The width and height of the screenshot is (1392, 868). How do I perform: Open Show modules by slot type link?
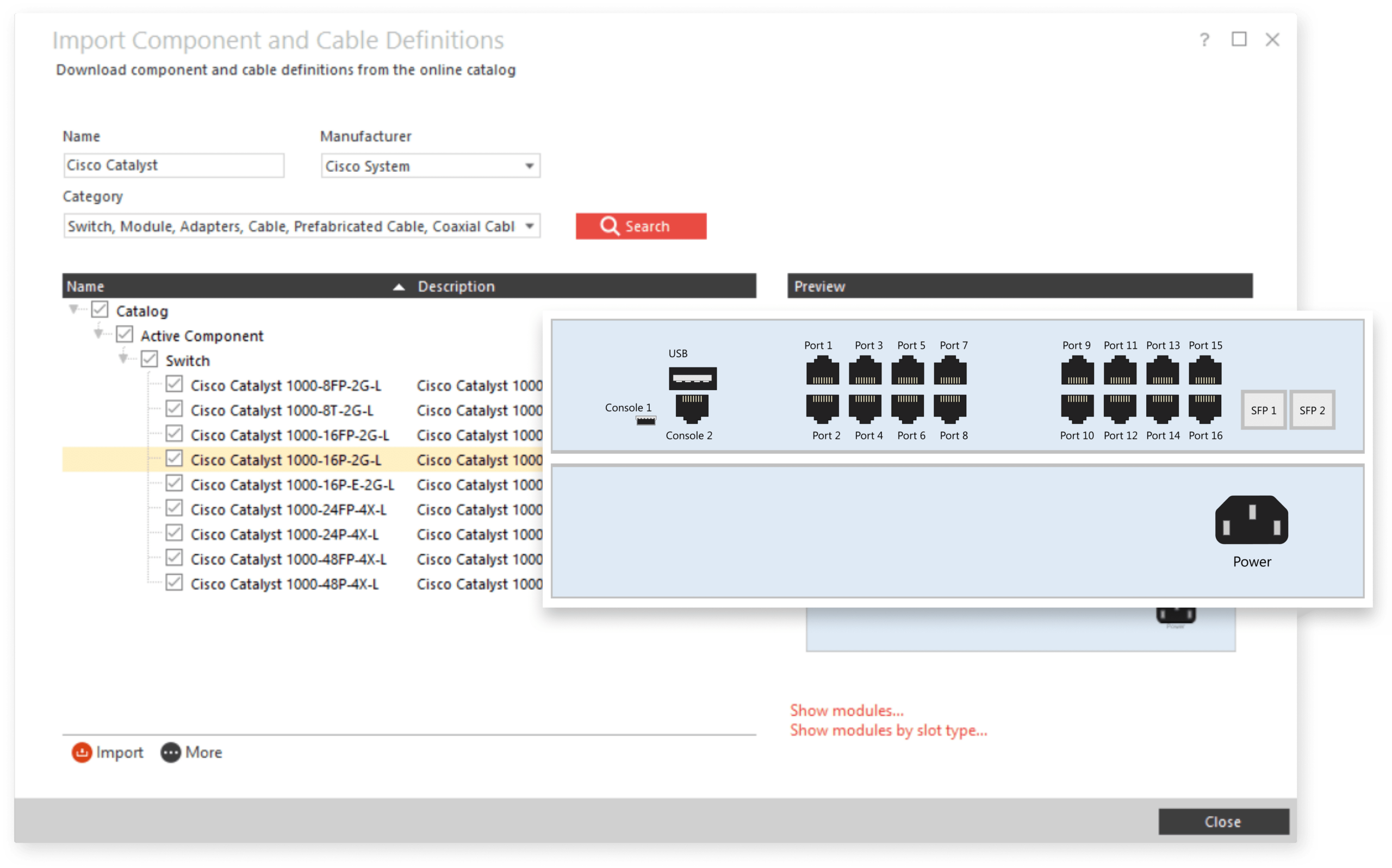(888, 730)
